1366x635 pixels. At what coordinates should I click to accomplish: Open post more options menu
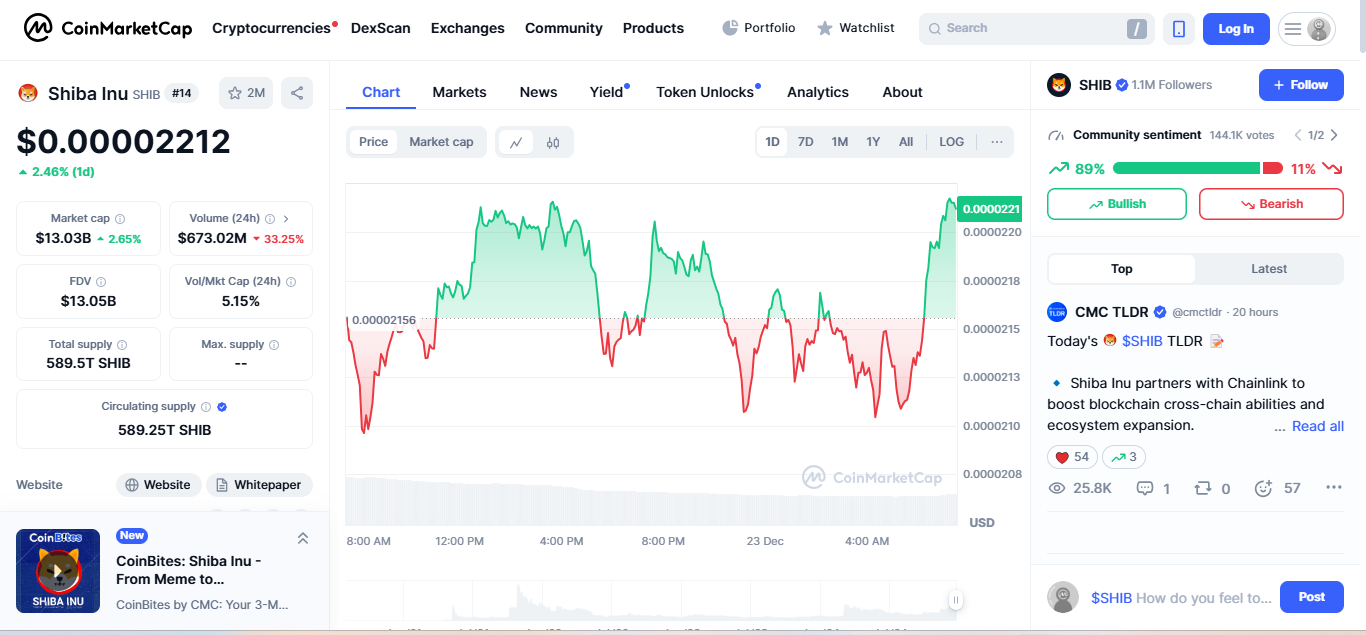[x=1333, y=488]
